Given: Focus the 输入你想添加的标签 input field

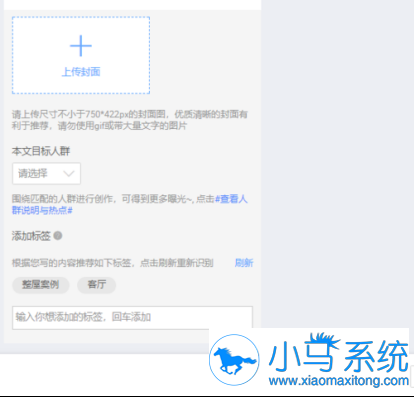Looking at the screenshot, I should pos(132,318).
